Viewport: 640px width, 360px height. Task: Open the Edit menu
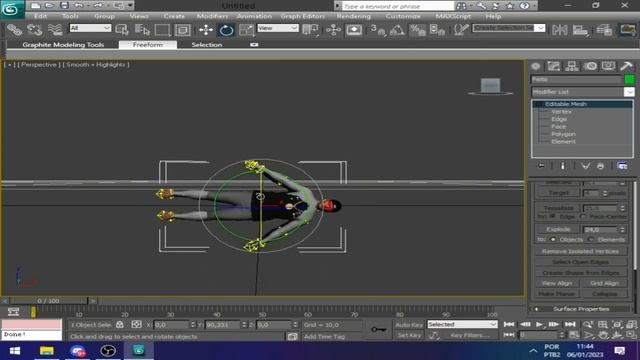[40, 16]
